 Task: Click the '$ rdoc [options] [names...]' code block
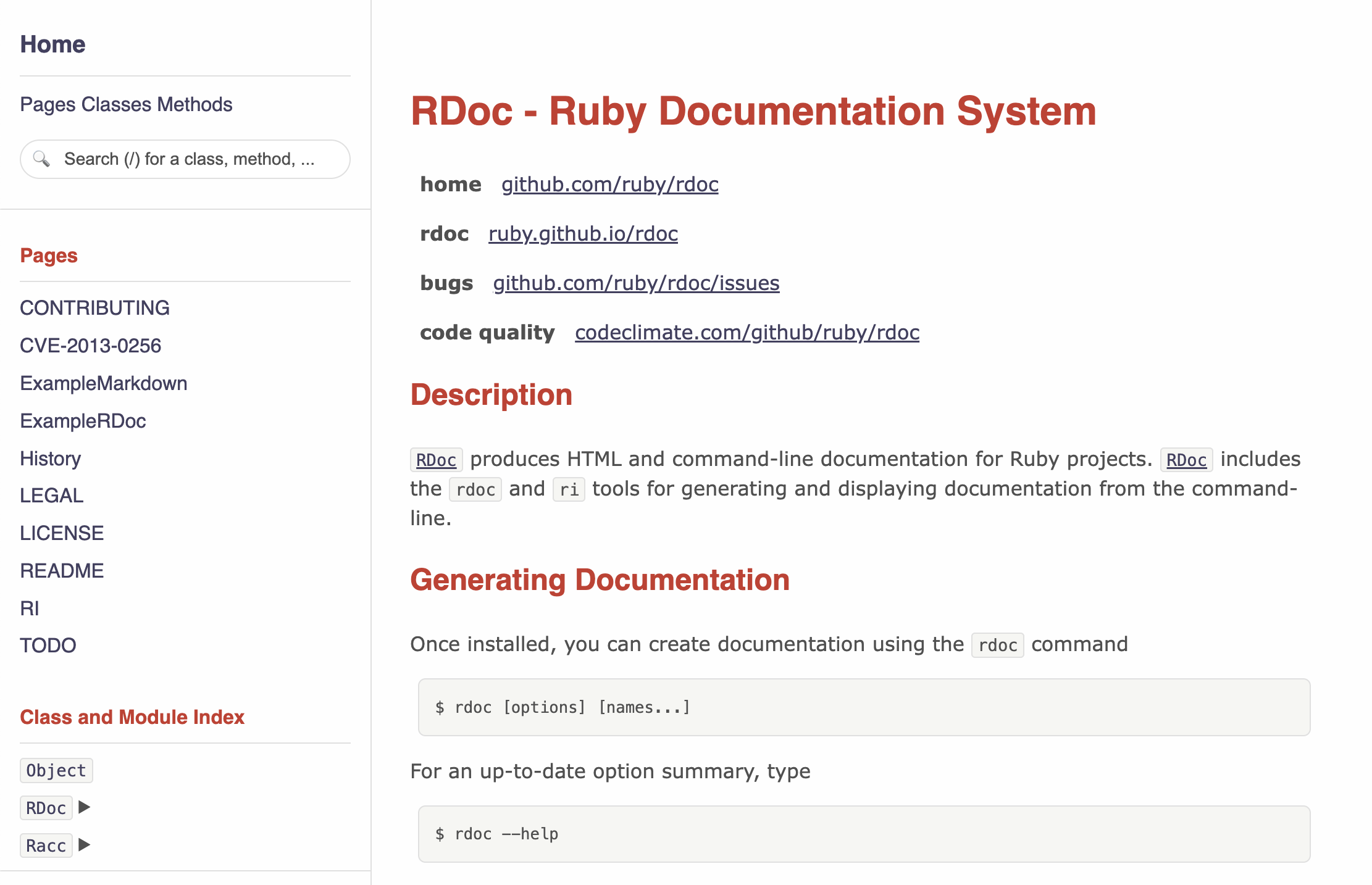click(x=864, y=707)
